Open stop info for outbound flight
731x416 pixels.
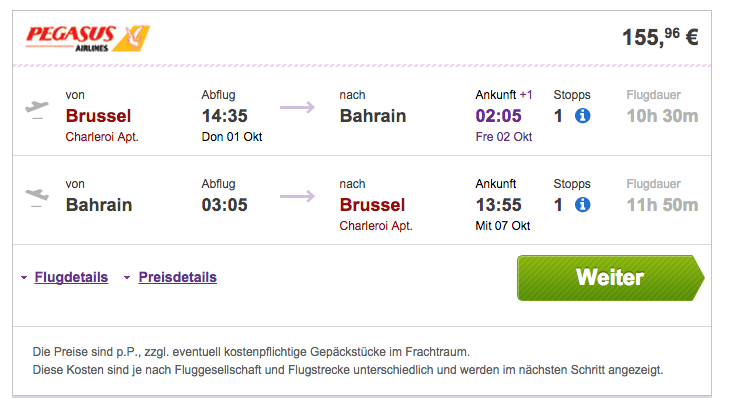pos(582,116)
